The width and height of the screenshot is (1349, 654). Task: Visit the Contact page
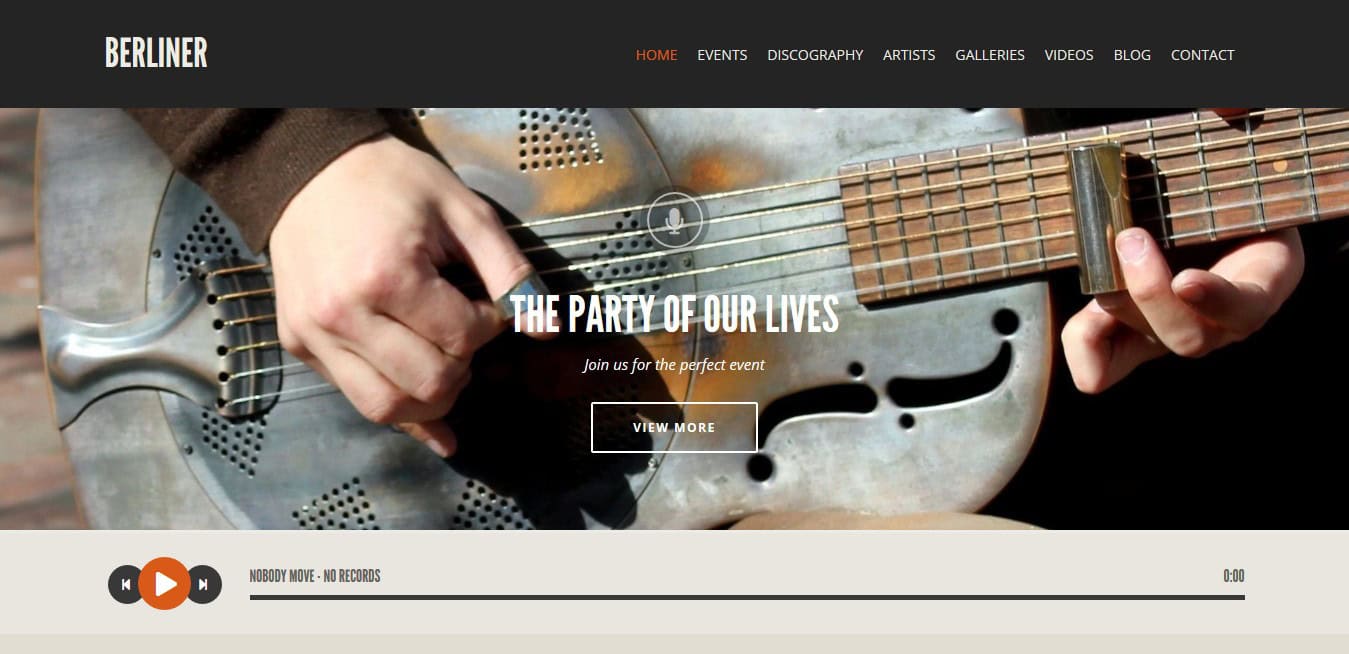pyautogui.click(x=1202, y=55)
